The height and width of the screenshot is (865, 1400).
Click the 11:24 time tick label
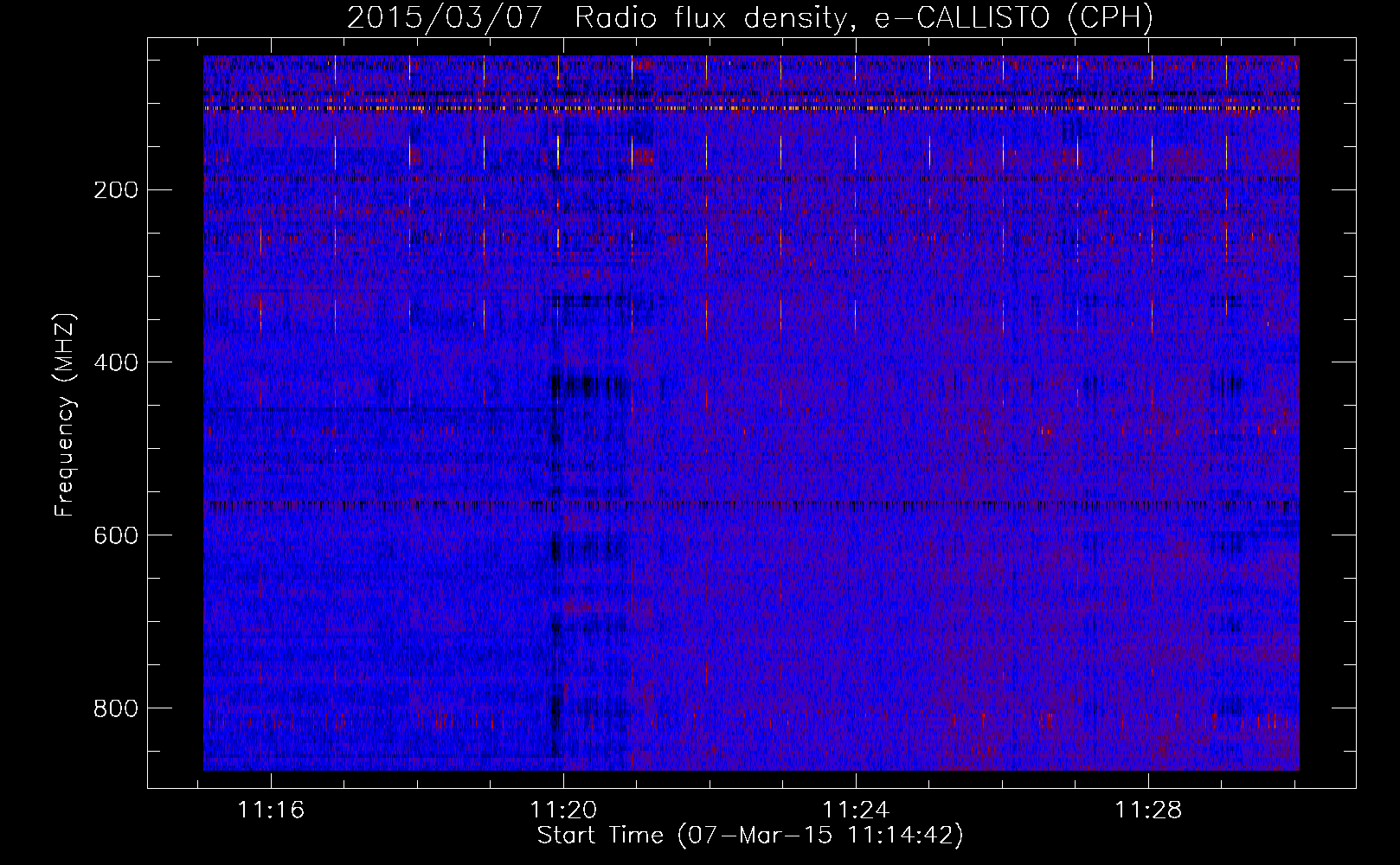(856, 811)
